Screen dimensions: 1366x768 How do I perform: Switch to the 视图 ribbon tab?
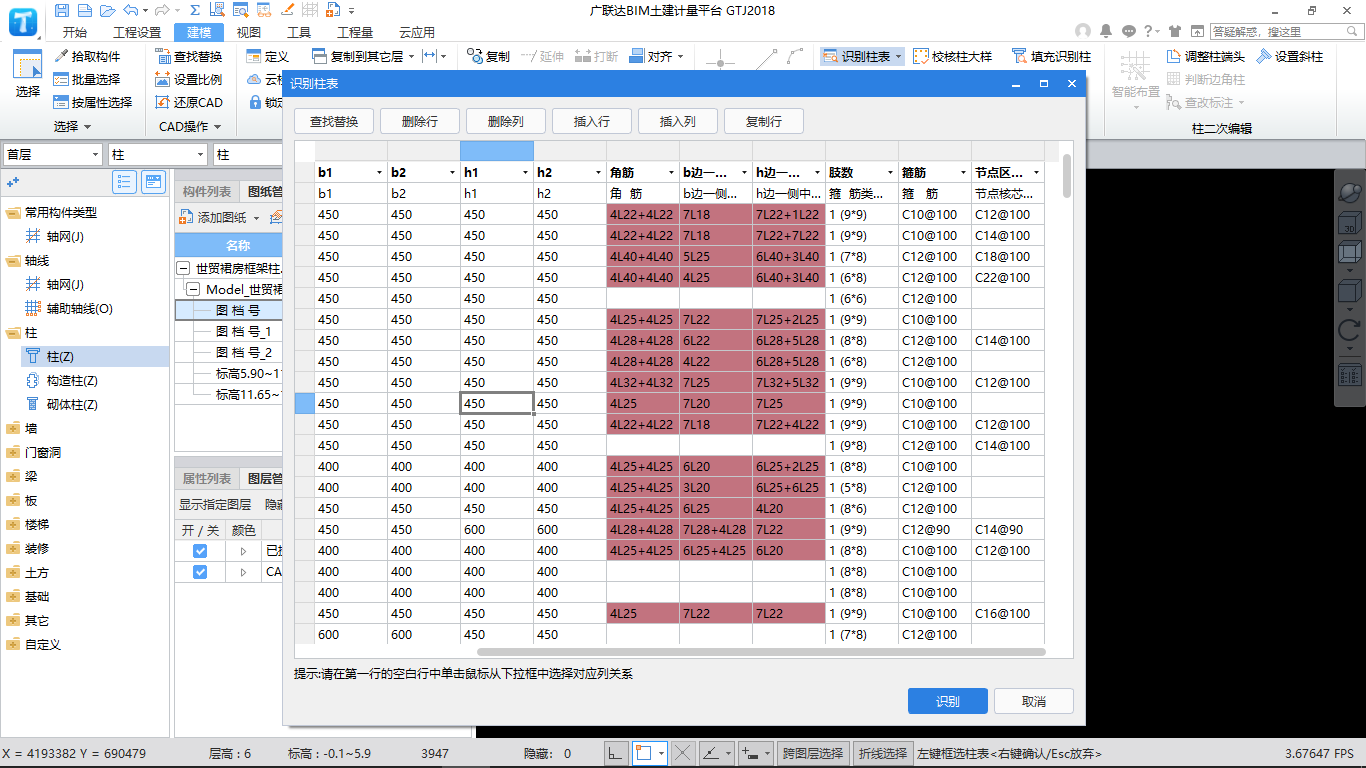pos(249,32)
